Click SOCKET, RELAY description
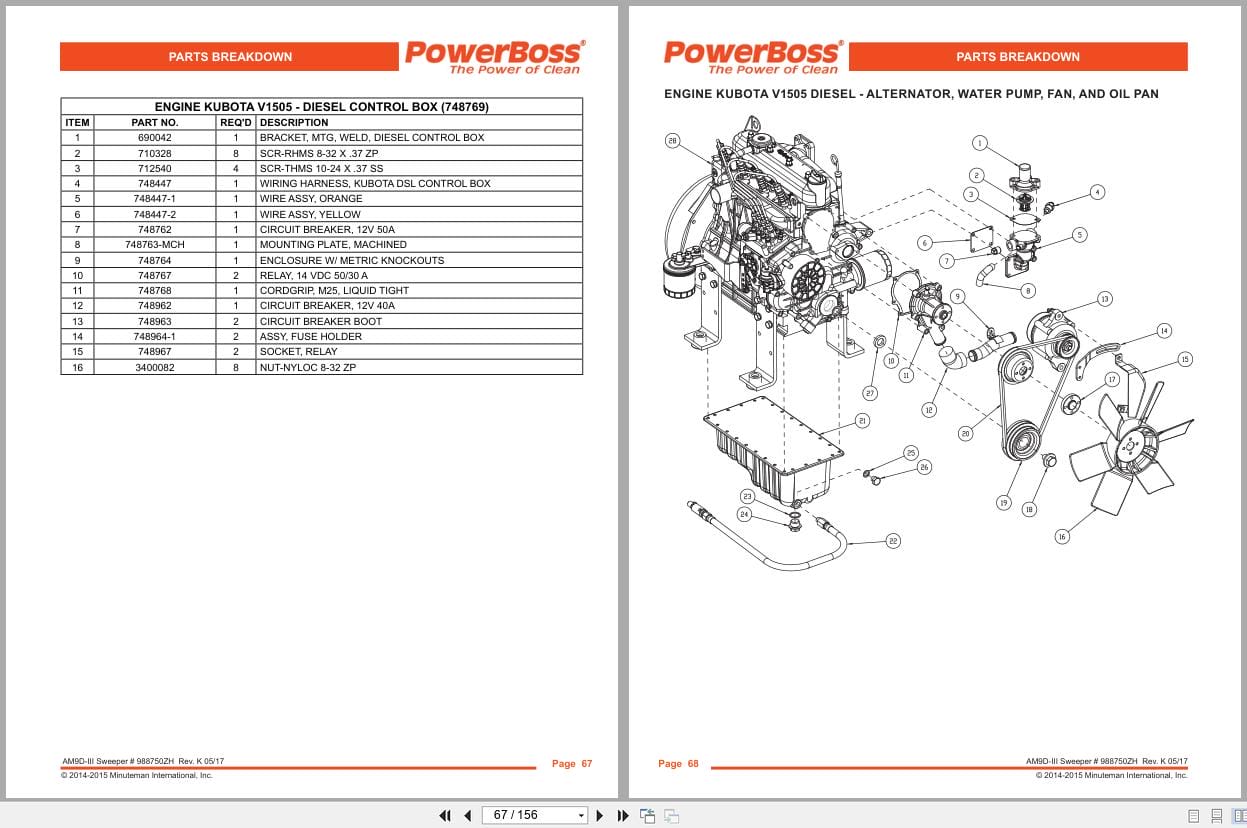Screen dimensions: 1247x828 point(298,352)
